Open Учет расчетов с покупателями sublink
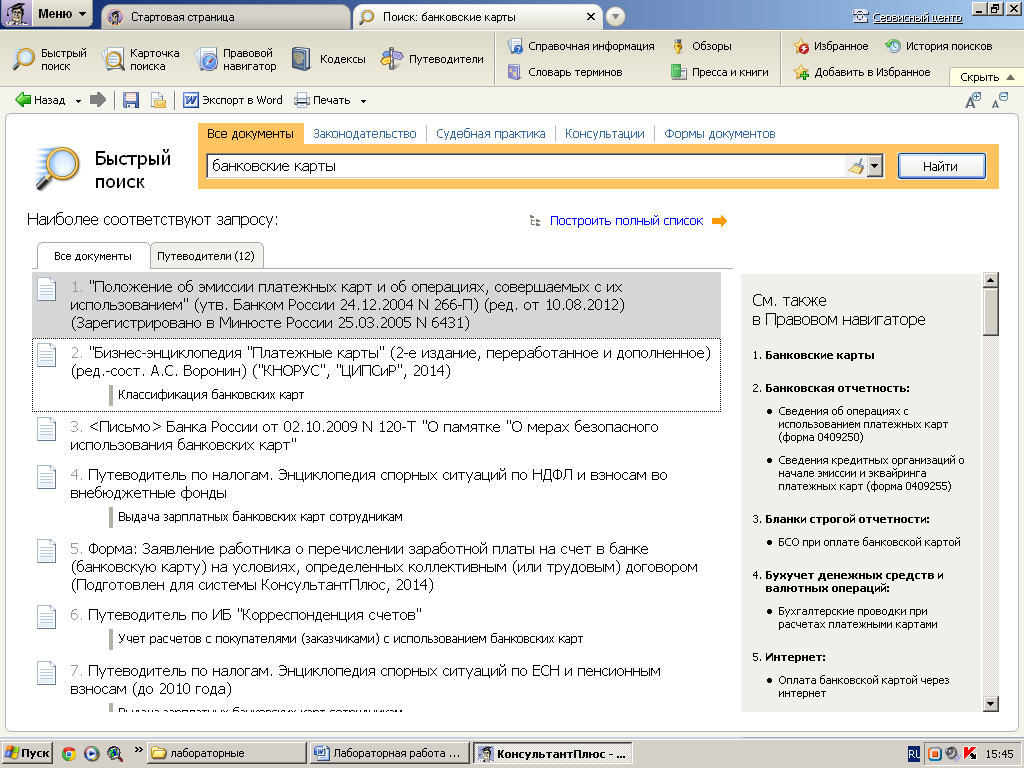This screenshot has width=1024, height=768. [x=350, y=639]
